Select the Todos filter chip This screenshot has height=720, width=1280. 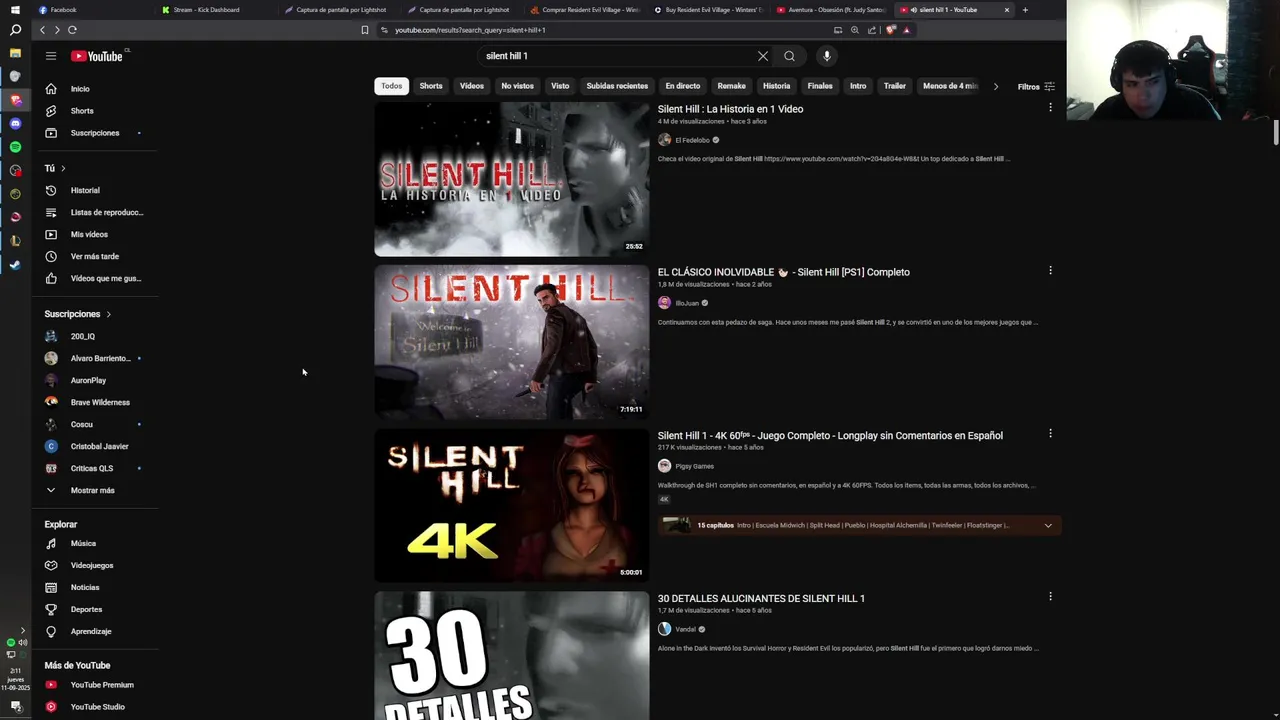coord(391,86)
